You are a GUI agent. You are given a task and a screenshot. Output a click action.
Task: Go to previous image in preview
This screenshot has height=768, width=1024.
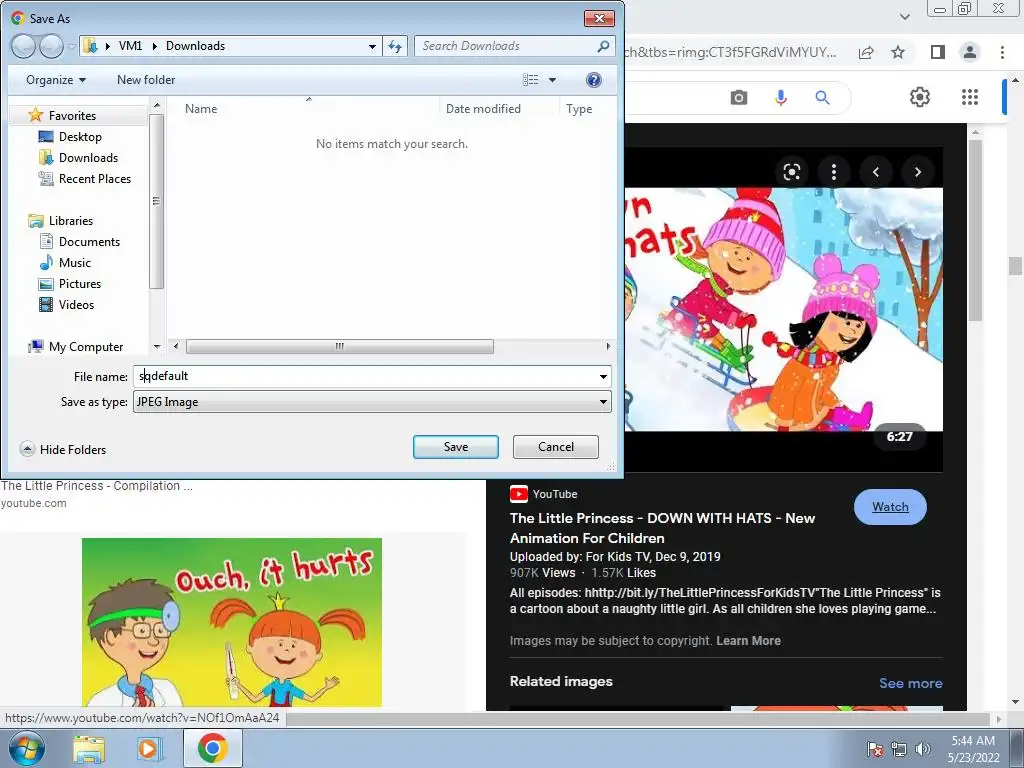(x=876, y=172)
